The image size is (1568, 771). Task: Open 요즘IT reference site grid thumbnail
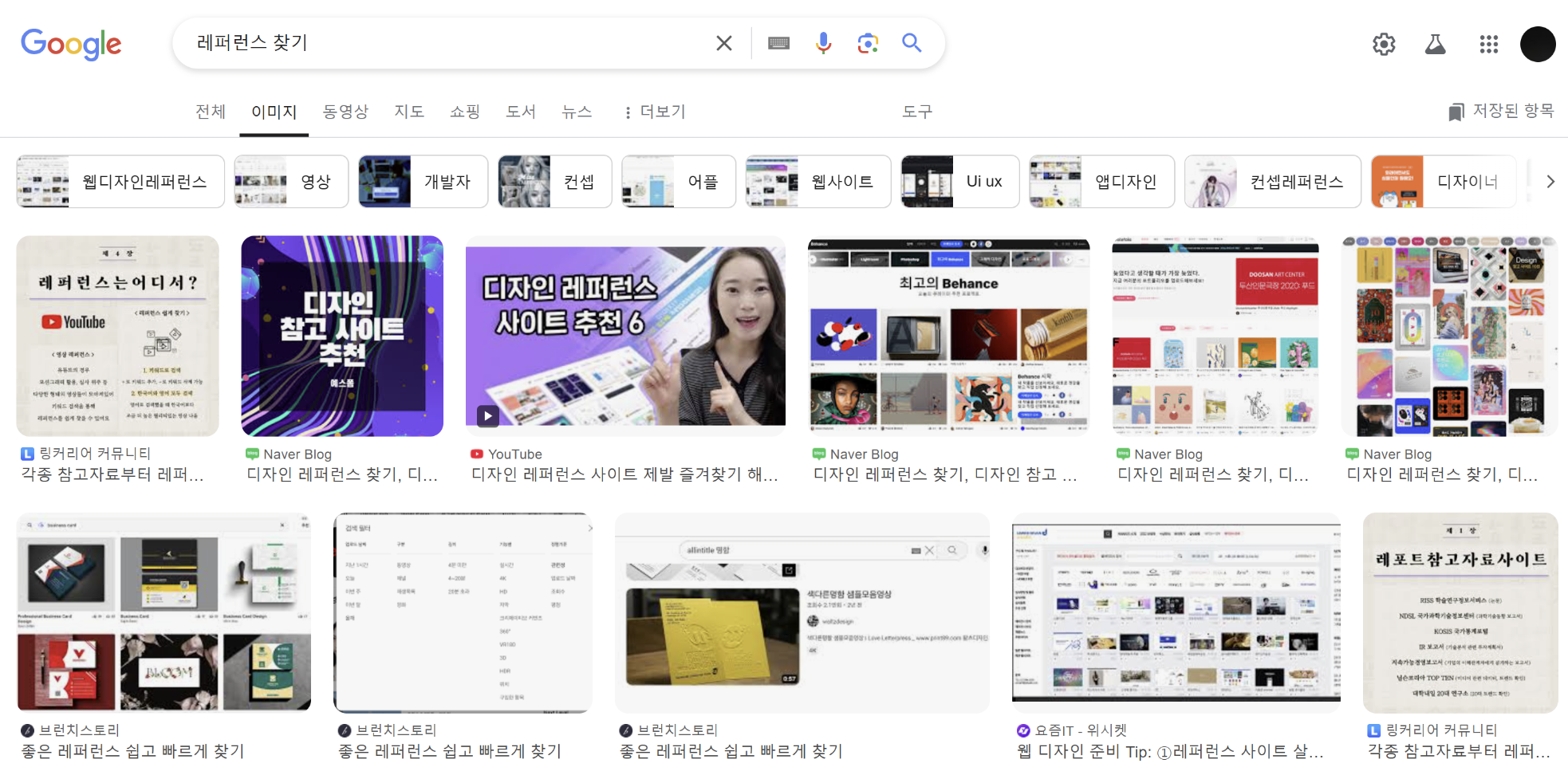(x=1176, y=612)
